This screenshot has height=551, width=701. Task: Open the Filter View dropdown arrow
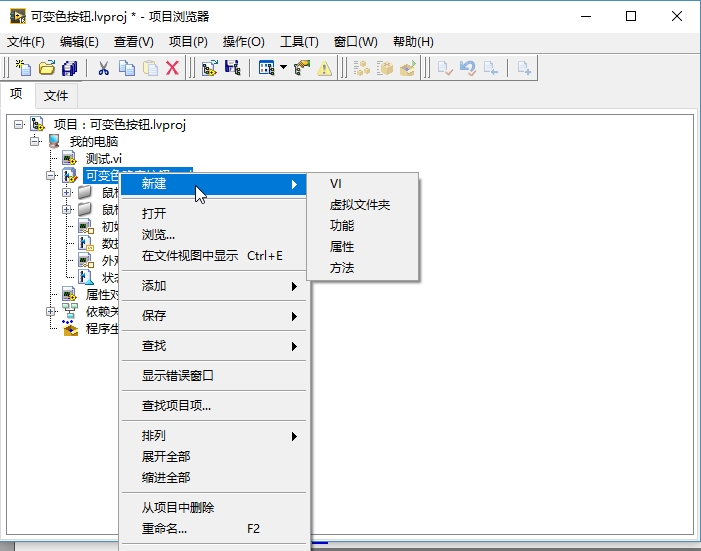[283, 68]
